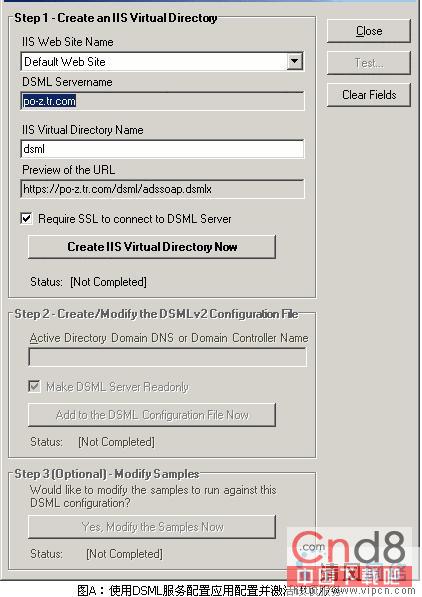Click the Create IIS Virtual Directory Now button
The image size is (422, 597).
coord(152,247)
